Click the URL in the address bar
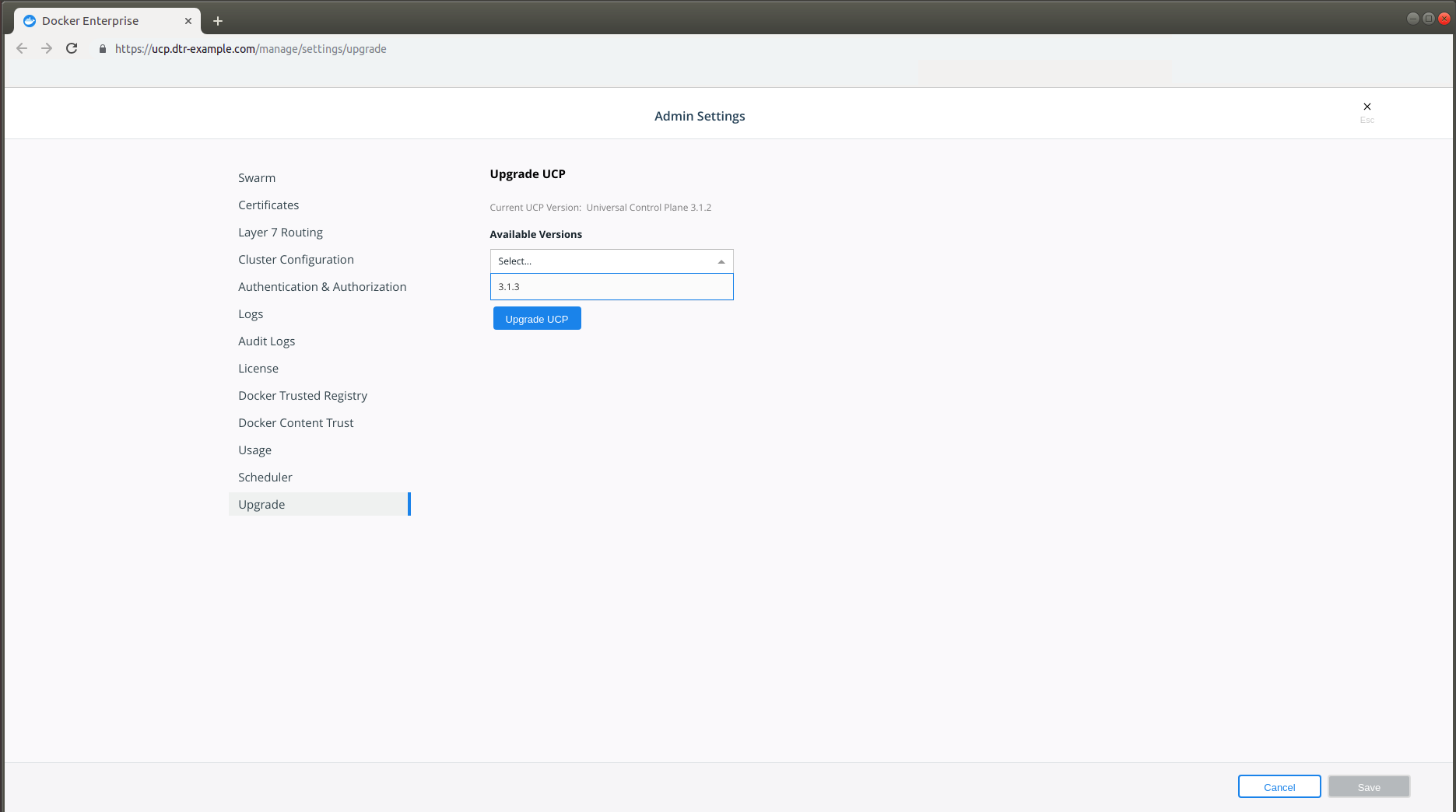Viewport: 1456px width, 812px height. [x=251, y=49]
